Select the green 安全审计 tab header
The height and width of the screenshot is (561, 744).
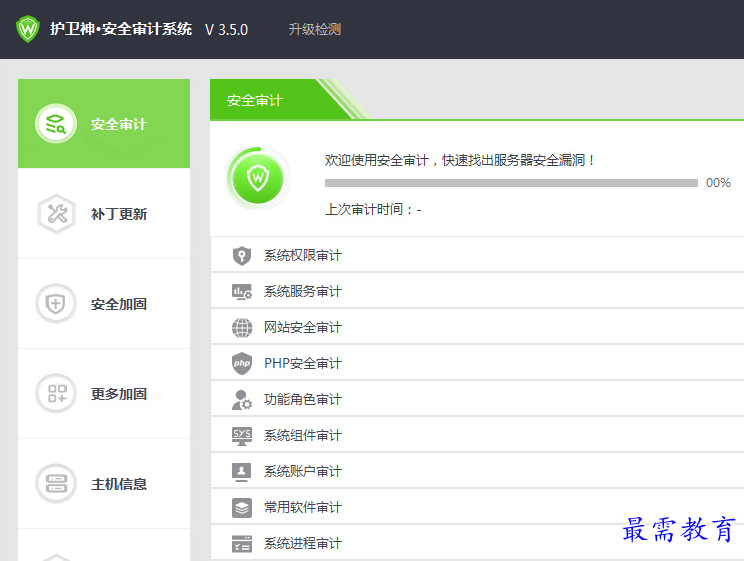click(280, 100)
